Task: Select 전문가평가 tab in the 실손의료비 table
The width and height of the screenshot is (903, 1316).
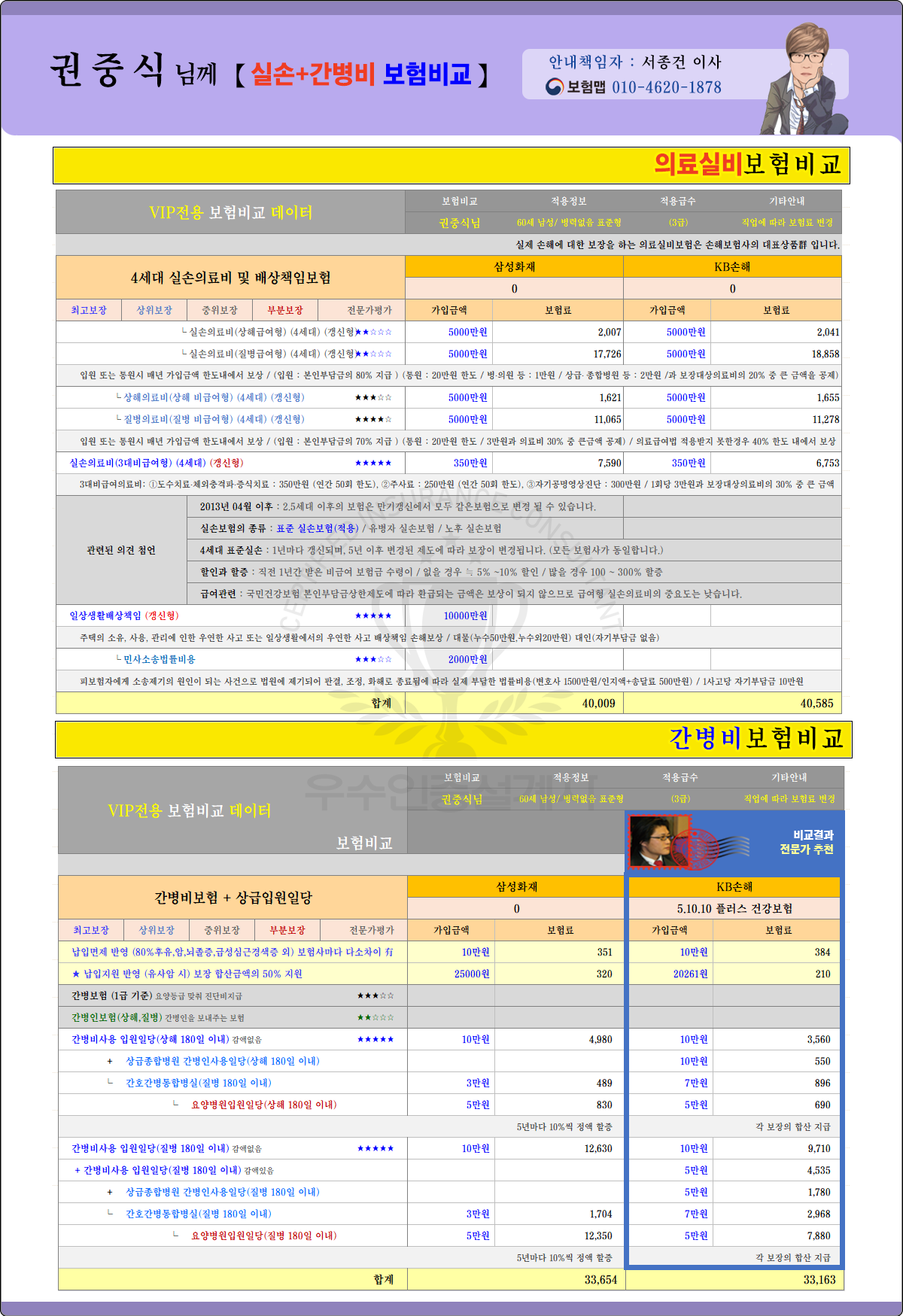Action: coord(362,310)
